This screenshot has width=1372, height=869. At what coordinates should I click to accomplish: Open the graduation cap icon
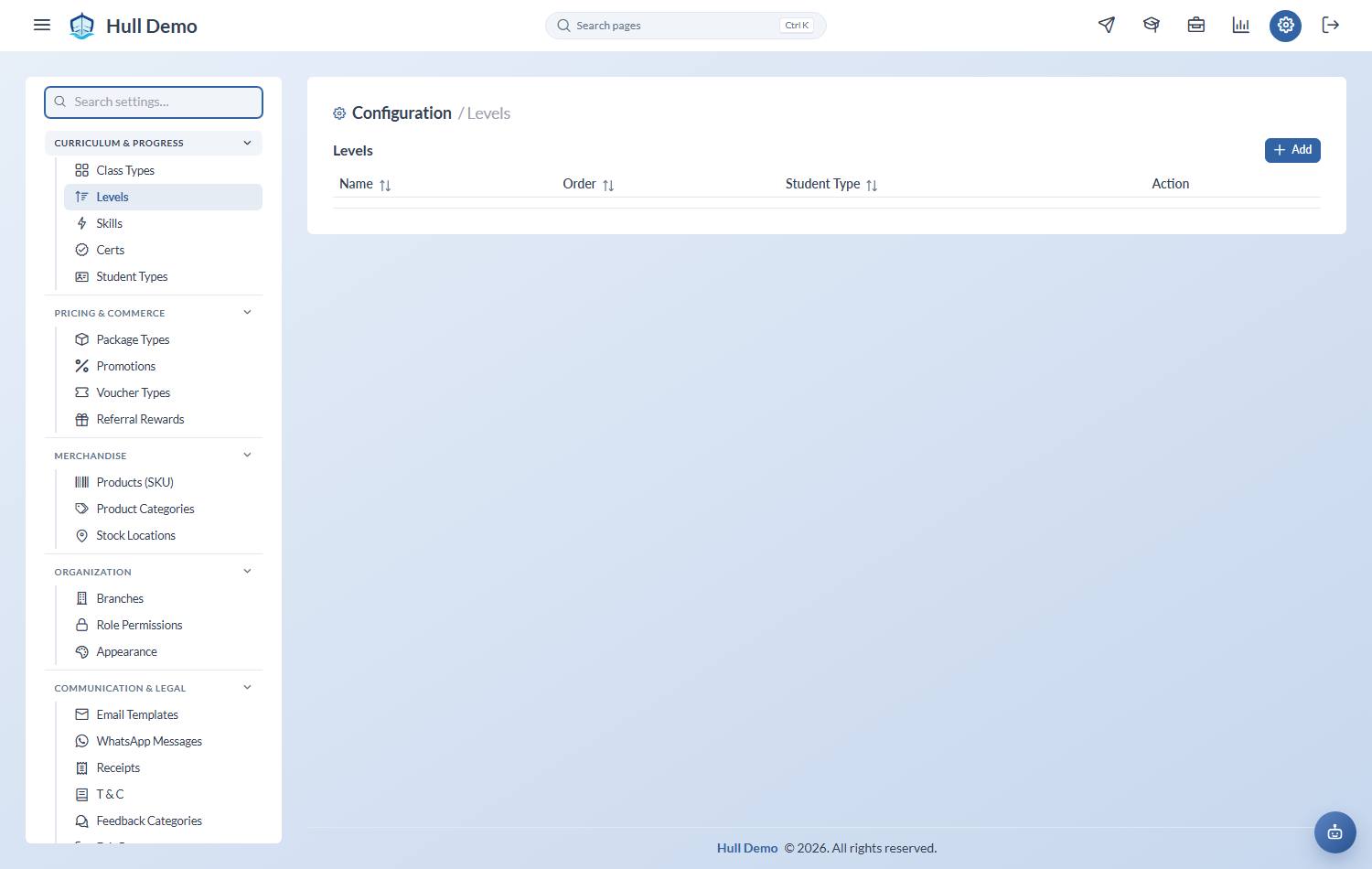1152,25
